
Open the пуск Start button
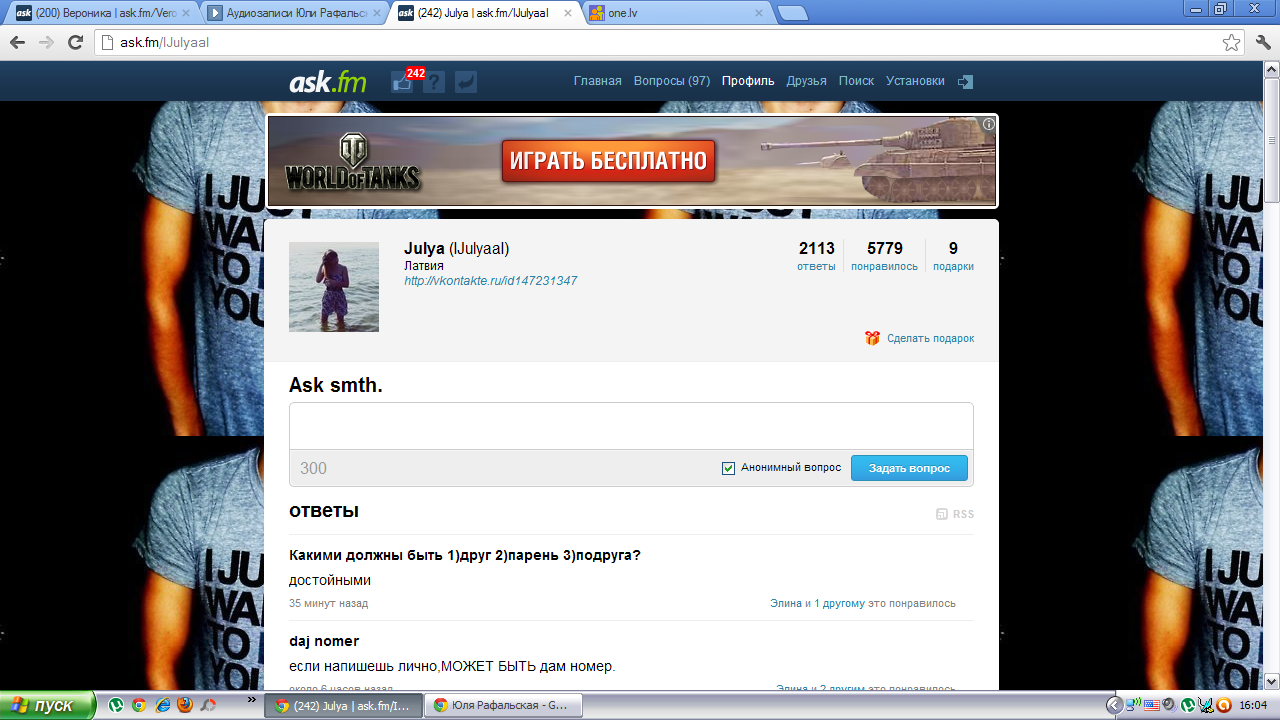coord(47,705)
